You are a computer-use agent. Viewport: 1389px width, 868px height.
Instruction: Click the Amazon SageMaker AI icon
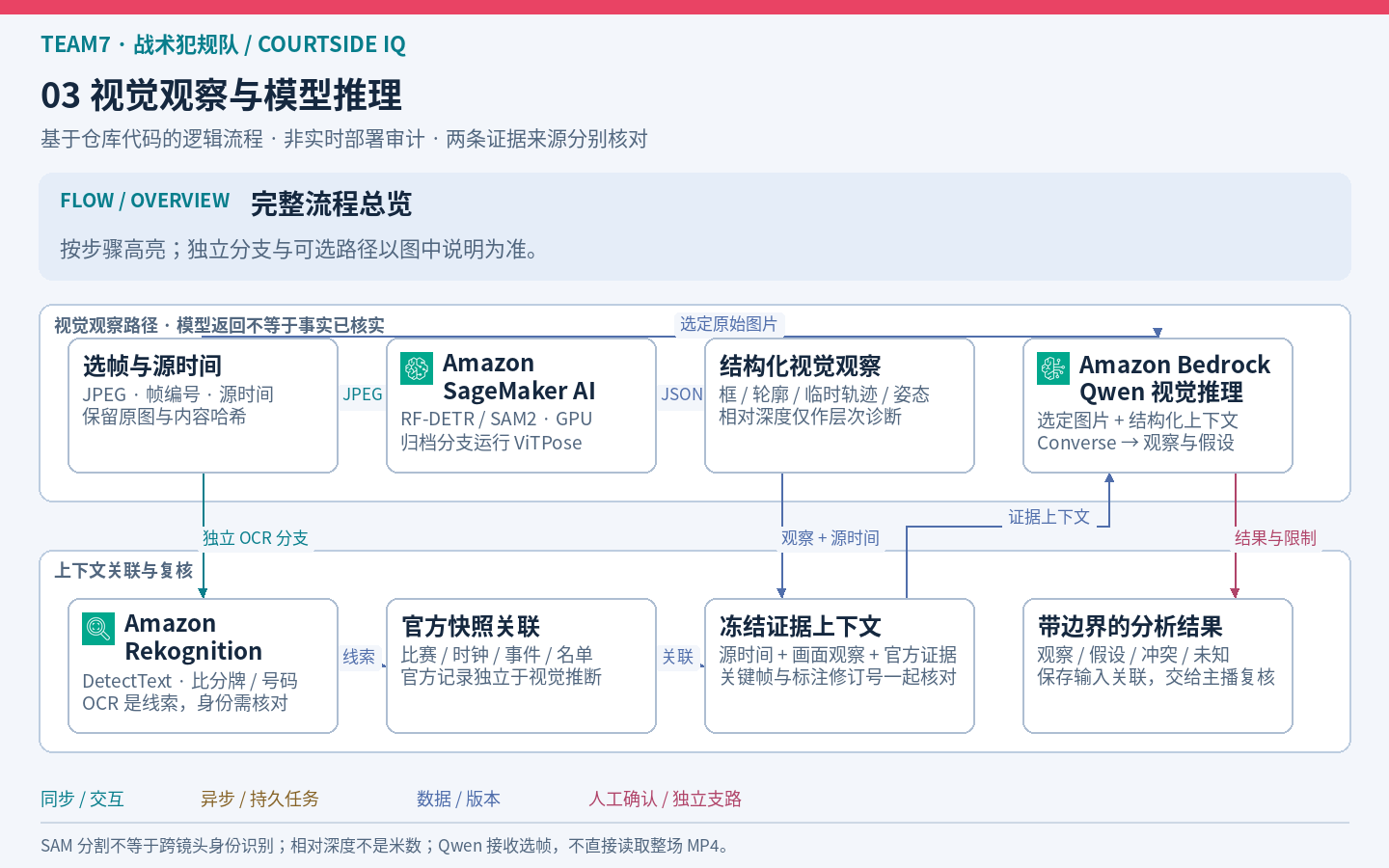(417, 367)
